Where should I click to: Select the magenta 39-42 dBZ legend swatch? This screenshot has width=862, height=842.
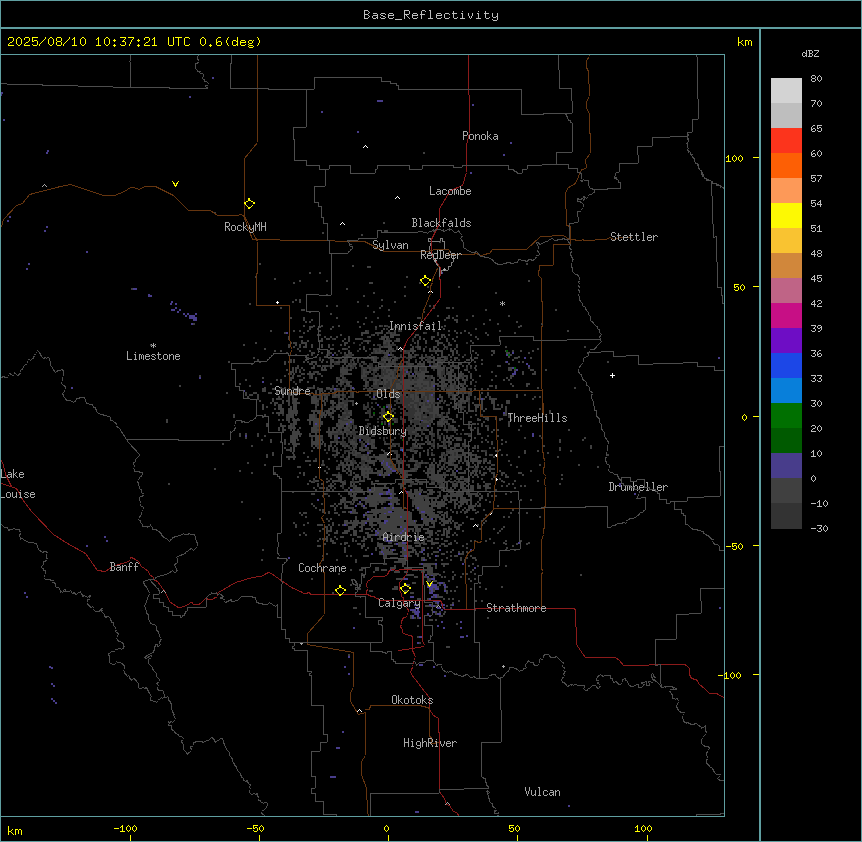point(786,315)
